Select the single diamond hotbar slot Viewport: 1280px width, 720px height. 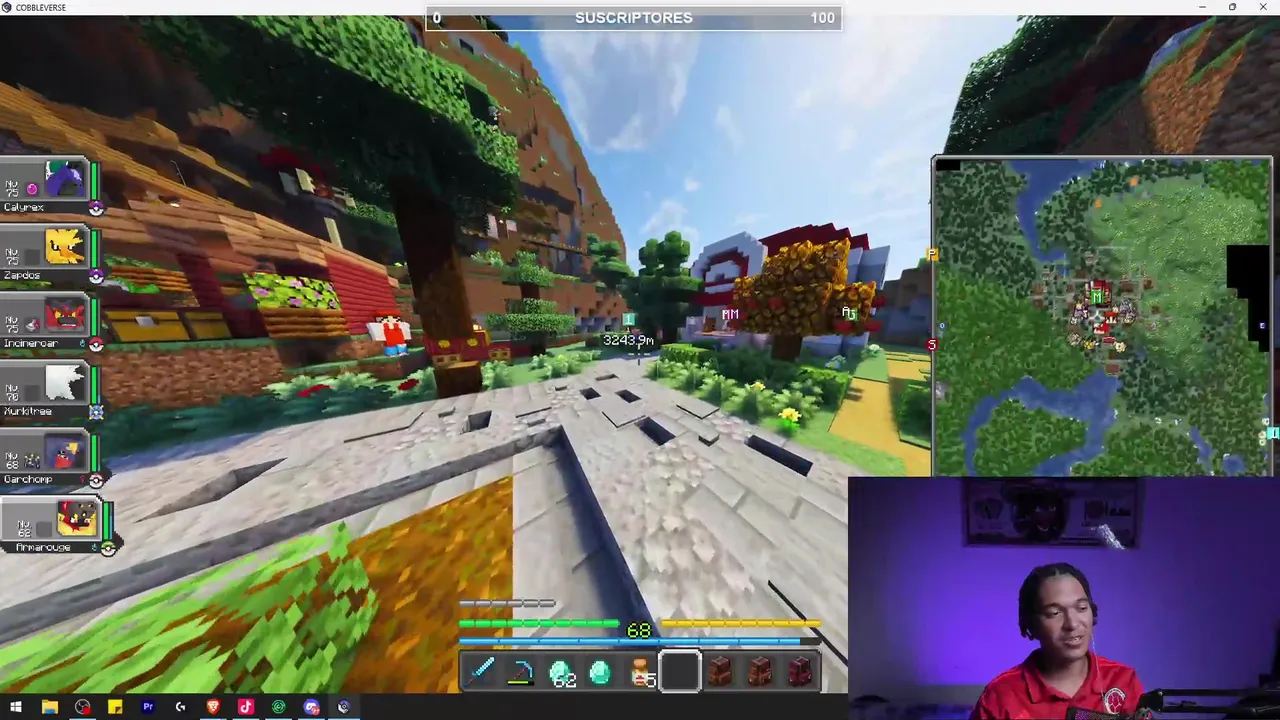tap(600, 672)
